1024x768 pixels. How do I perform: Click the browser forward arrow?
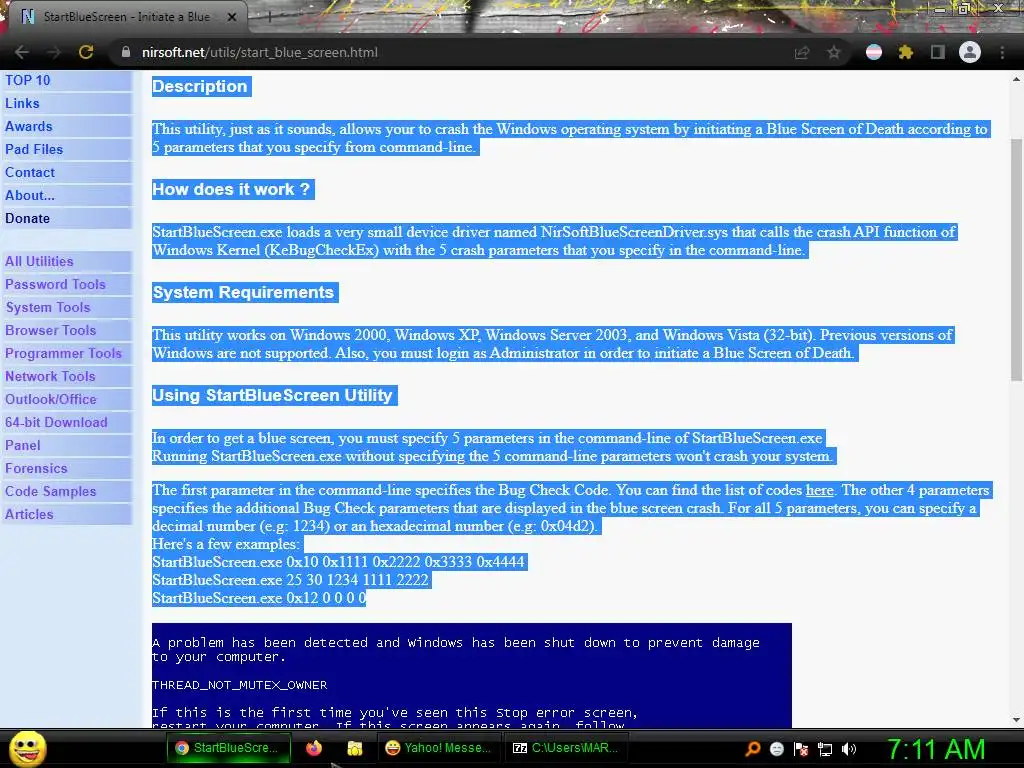54,52
